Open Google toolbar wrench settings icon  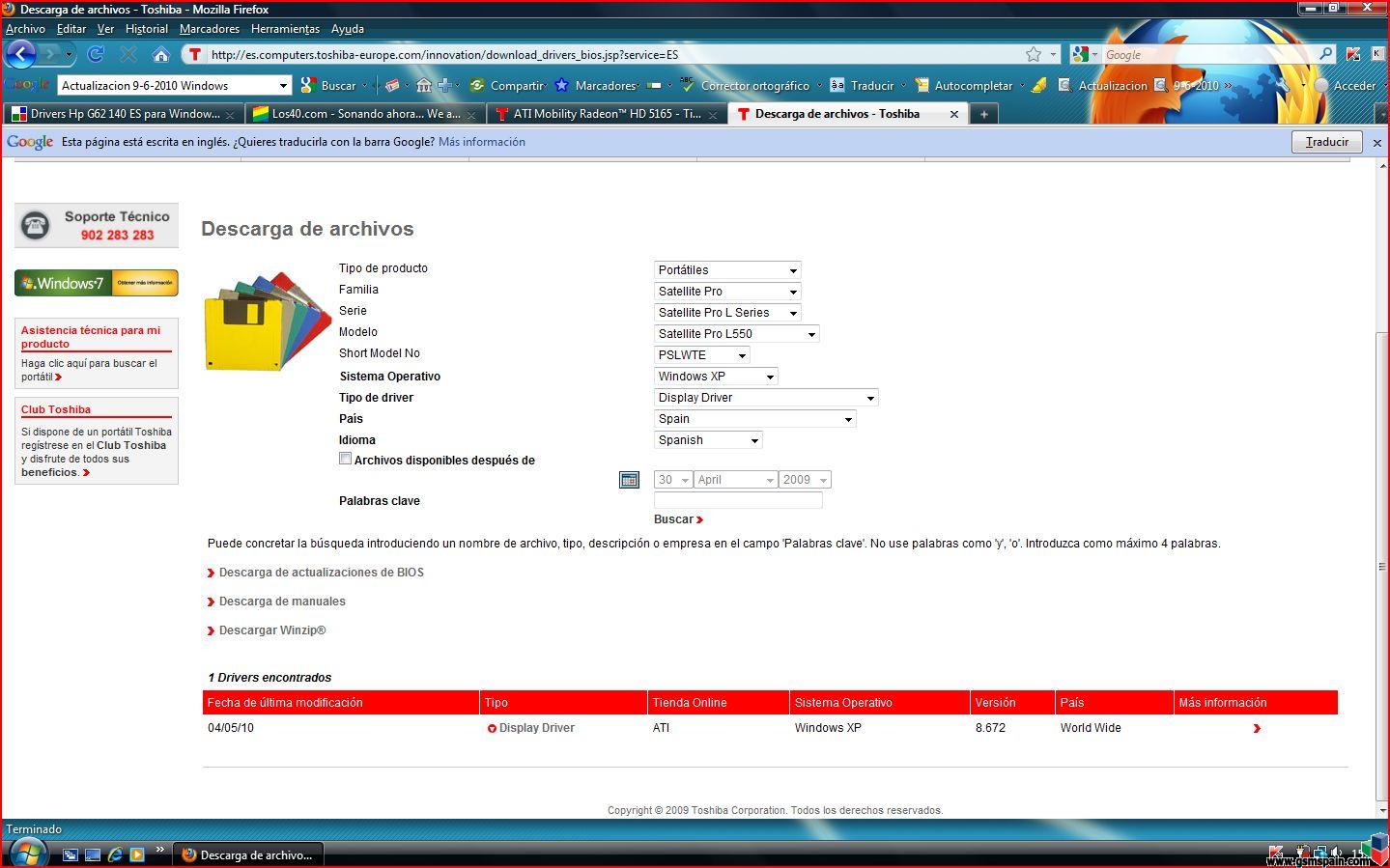[1282, 85]
